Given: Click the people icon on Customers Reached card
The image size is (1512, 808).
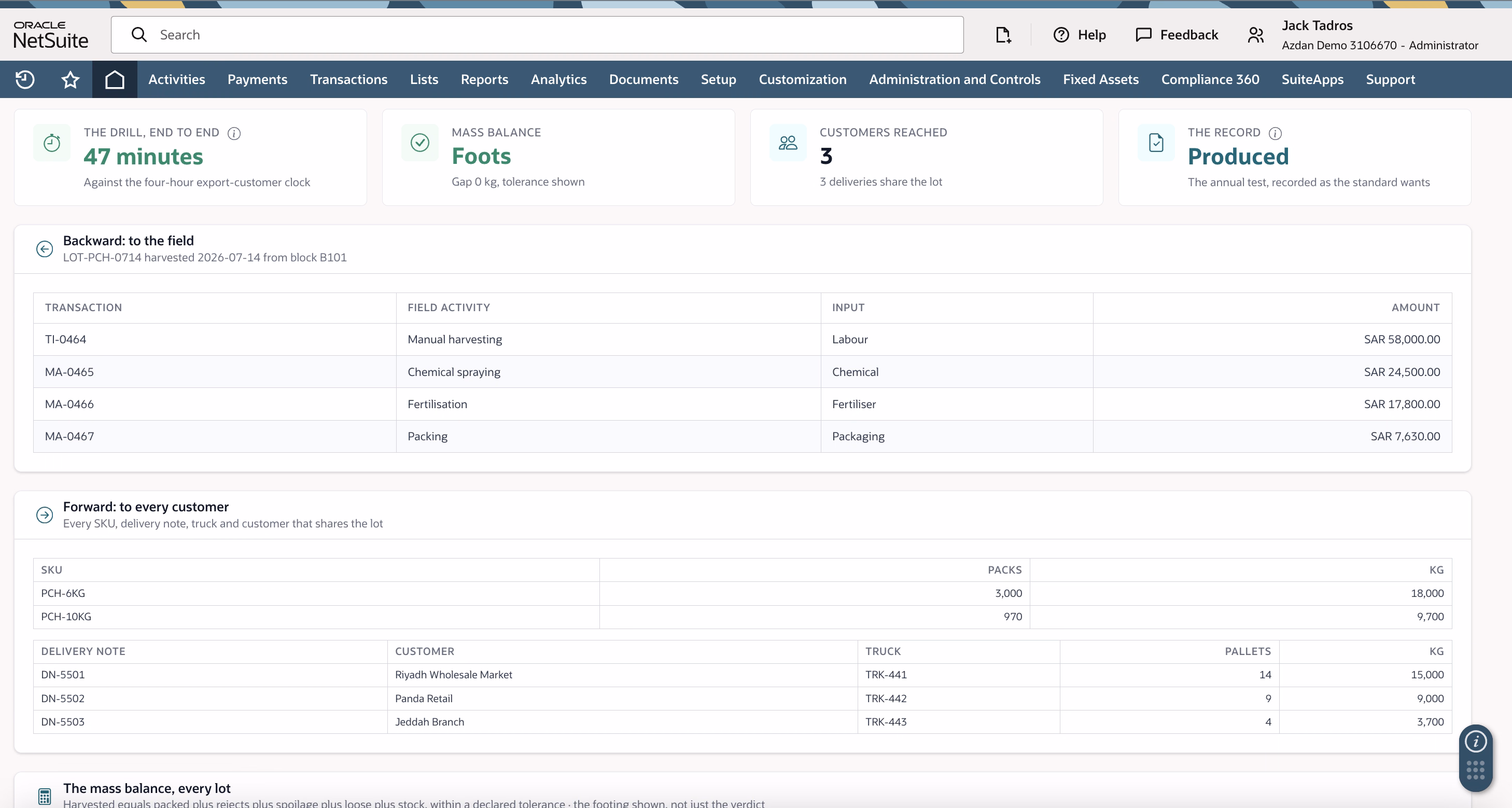Looking at the screenshot, I should coord(788,143).
